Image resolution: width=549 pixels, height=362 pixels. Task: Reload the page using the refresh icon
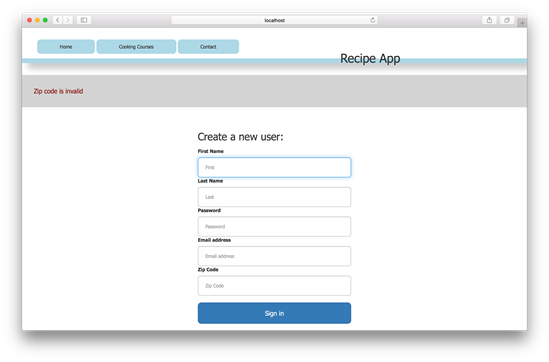[x=373, y=20]
